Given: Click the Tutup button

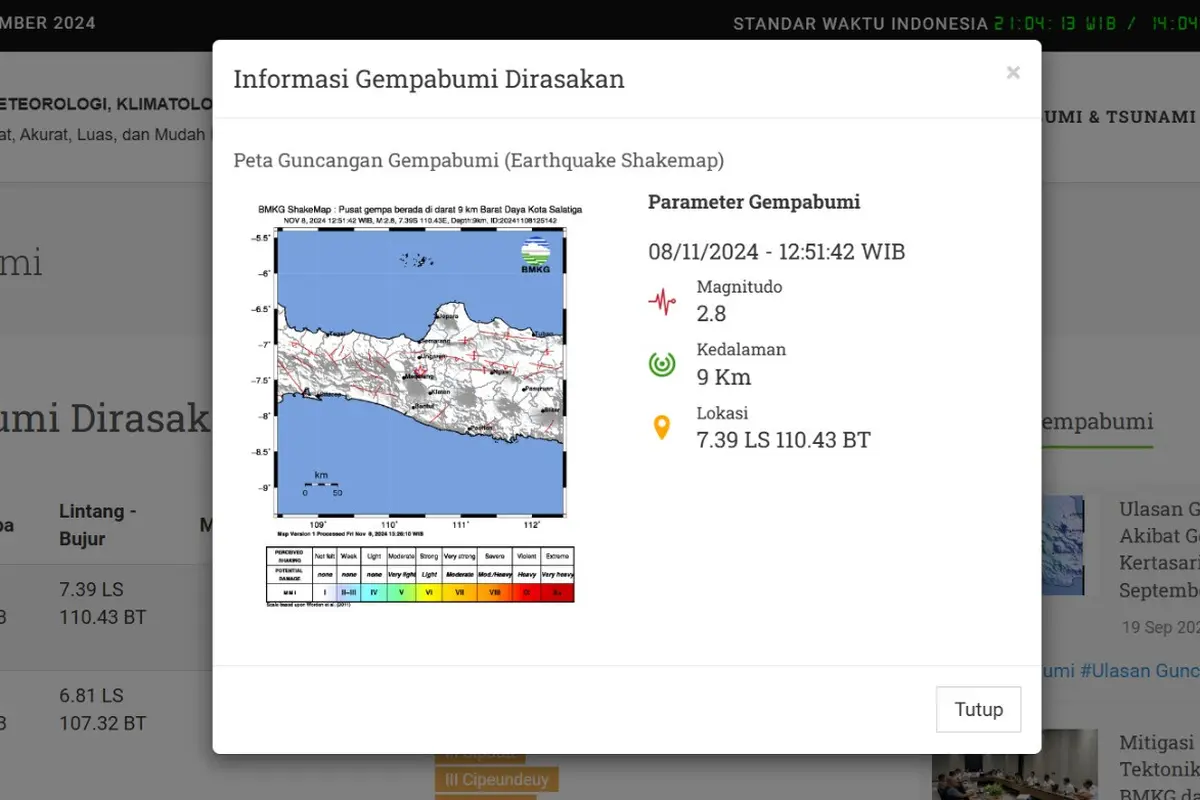Looking at the screenshot, I should coord(978,709).
